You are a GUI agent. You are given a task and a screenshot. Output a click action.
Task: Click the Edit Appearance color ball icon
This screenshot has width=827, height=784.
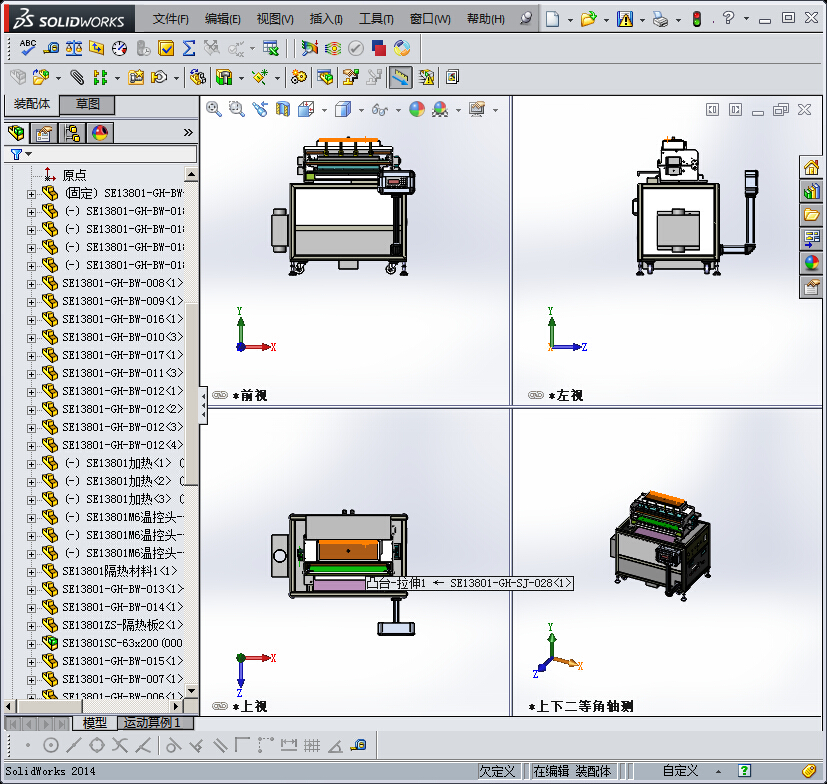pos(417,109)
